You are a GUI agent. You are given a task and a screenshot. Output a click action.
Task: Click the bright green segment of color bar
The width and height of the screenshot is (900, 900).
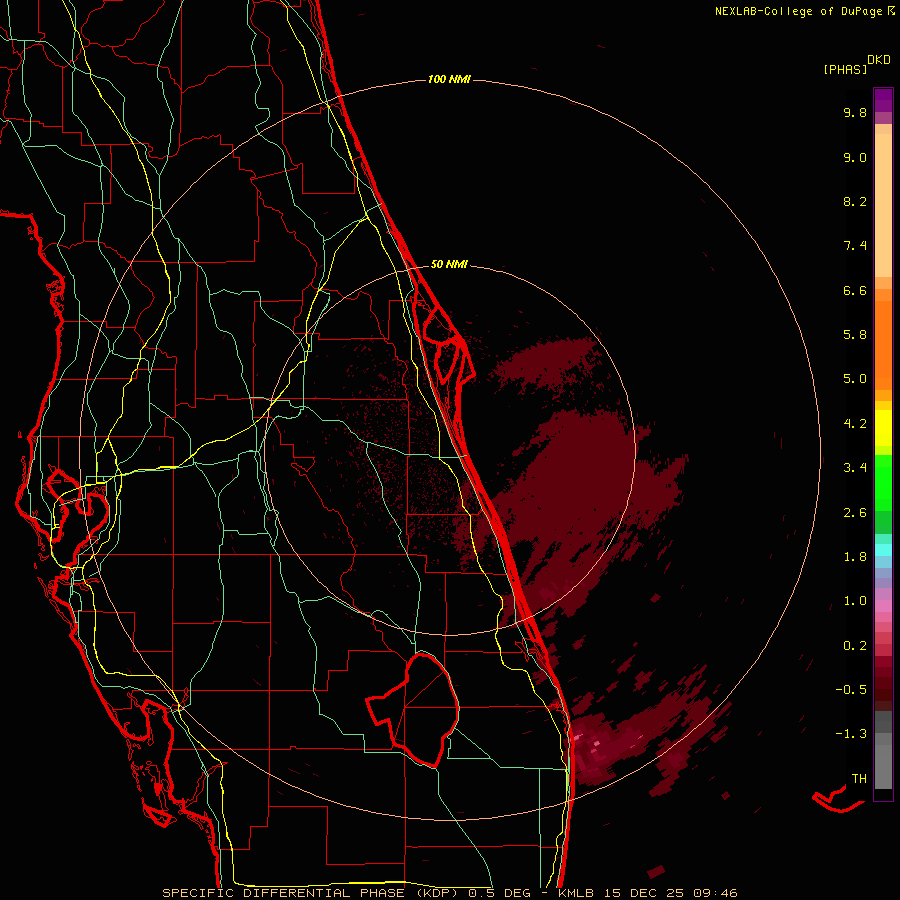[x=883, y=485]
